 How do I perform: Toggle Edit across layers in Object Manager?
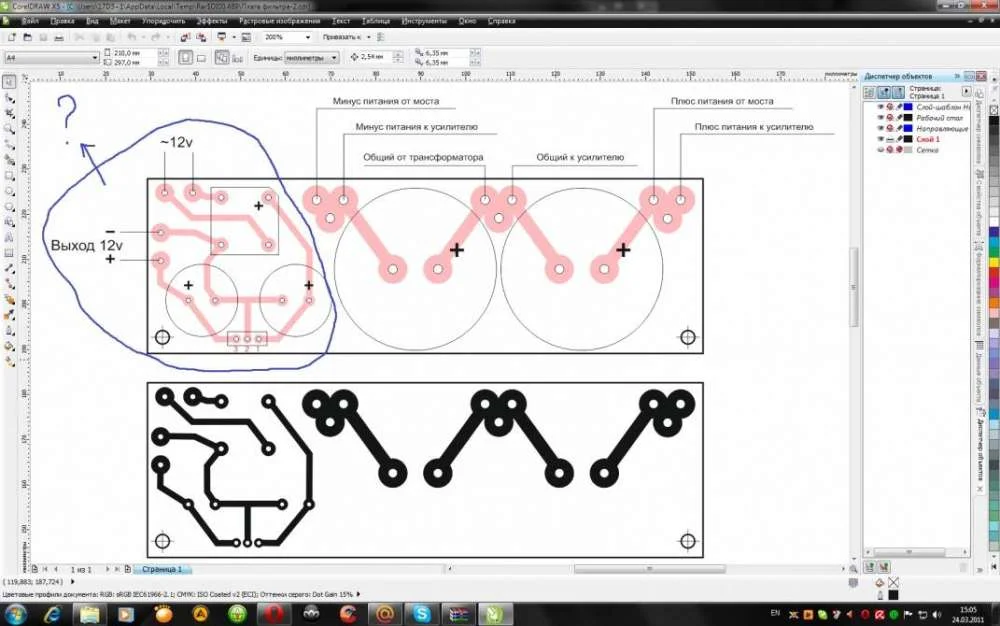point(884,92)
